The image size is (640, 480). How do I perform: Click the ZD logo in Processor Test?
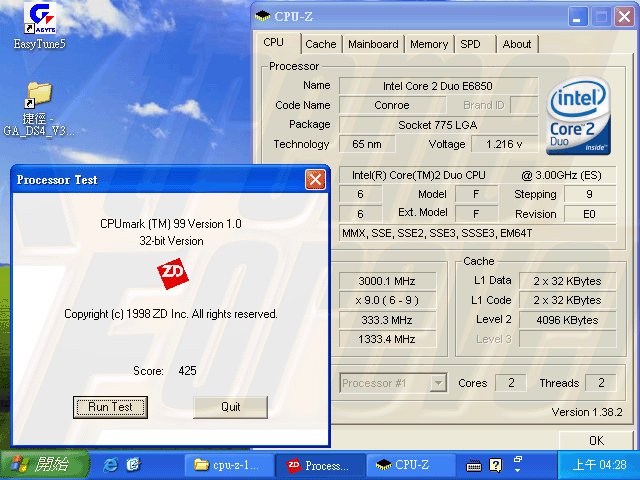tap(173, 273)
